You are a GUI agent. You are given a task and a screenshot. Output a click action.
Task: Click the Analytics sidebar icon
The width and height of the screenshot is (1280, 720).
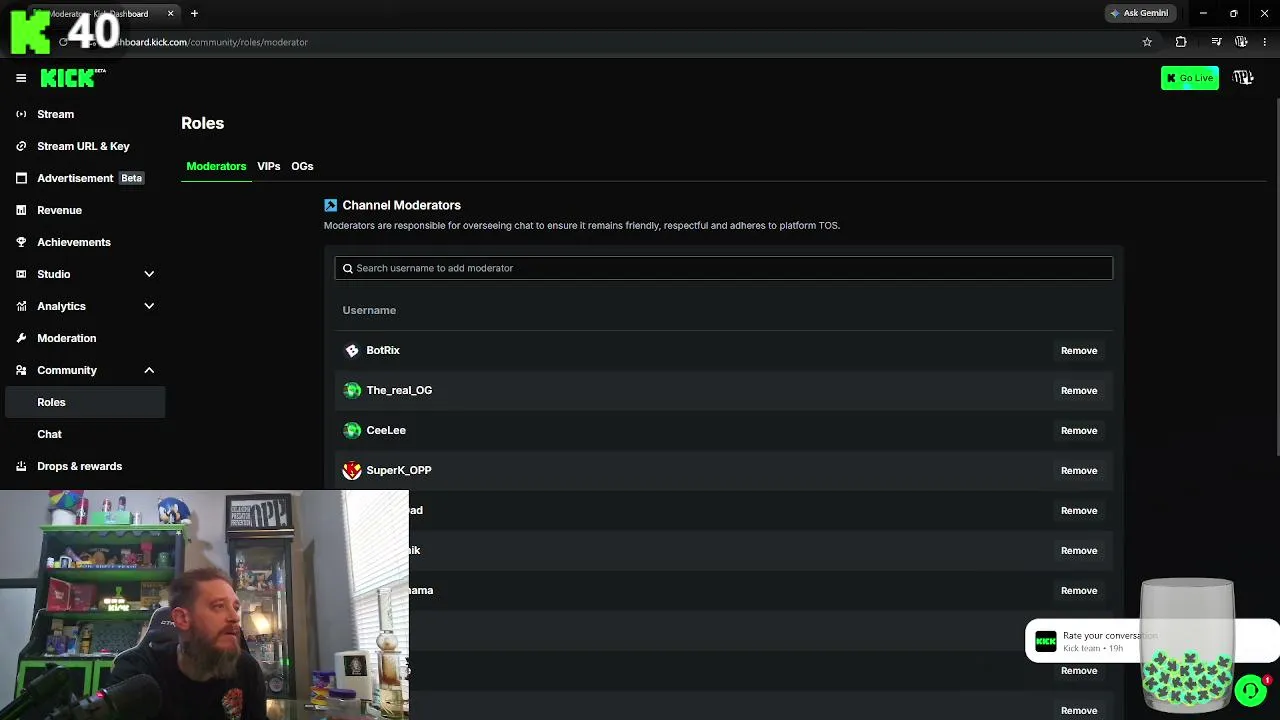[x=21, y=306]
